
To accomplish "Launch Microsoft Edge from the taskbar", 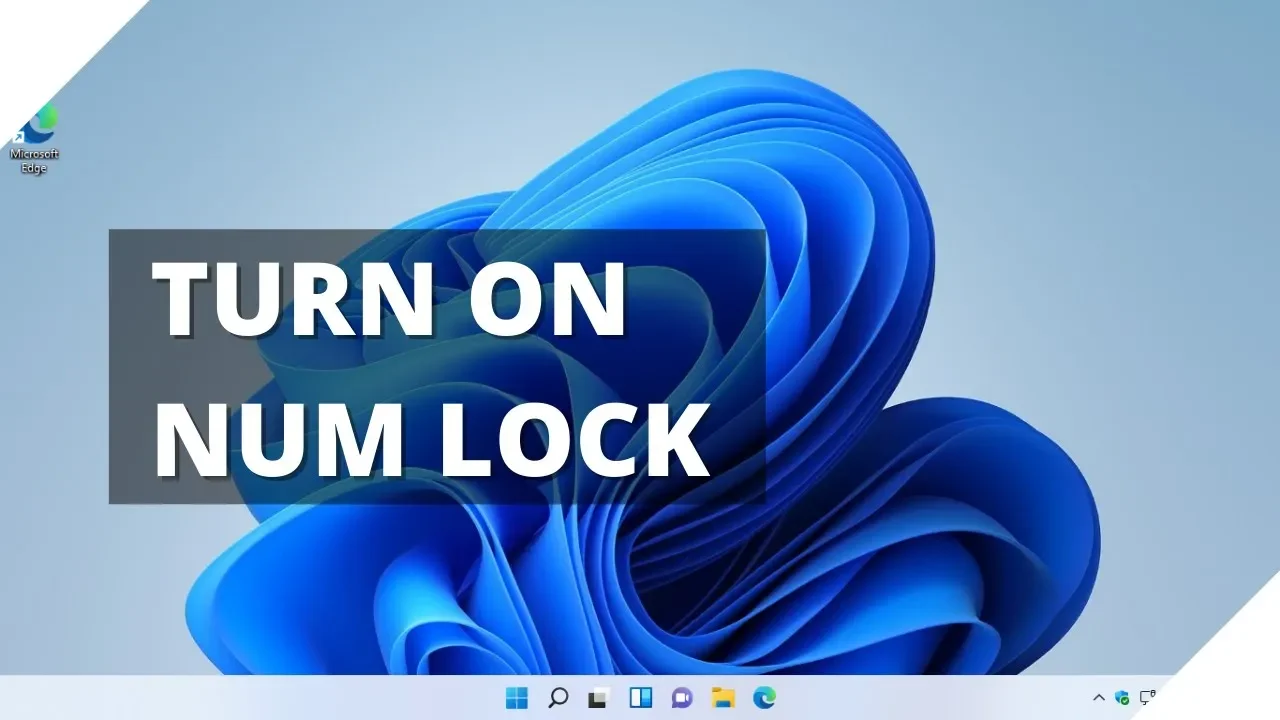I will coord(764,698).
